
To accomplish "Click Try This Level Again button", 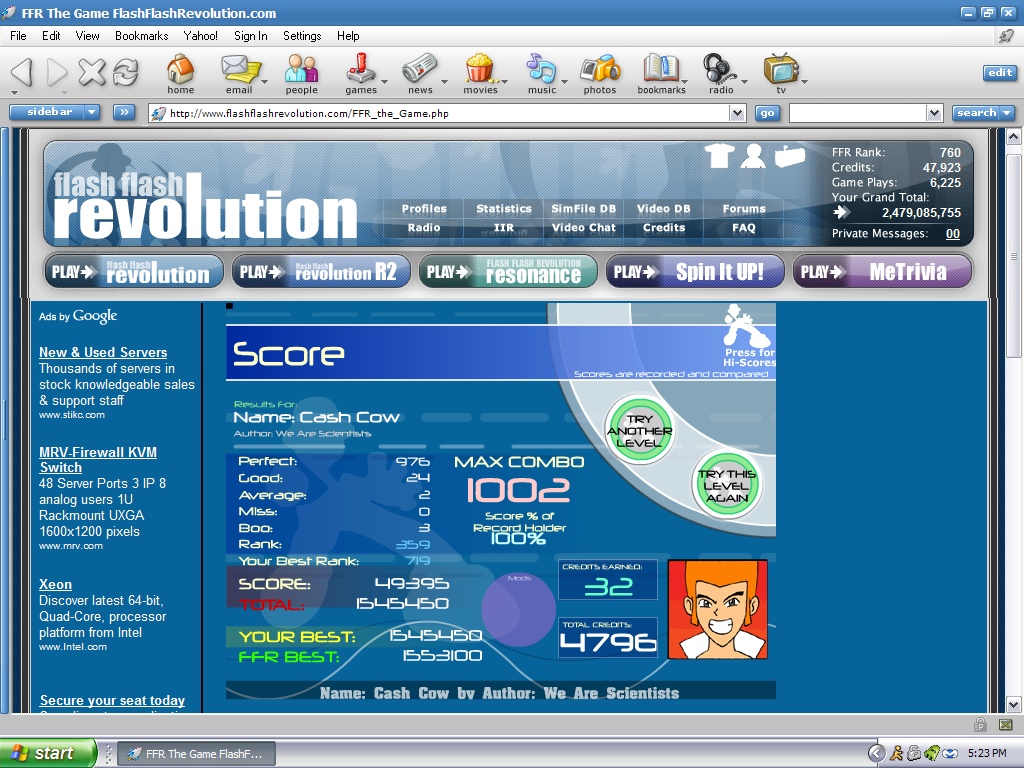I will coord(726,485).
